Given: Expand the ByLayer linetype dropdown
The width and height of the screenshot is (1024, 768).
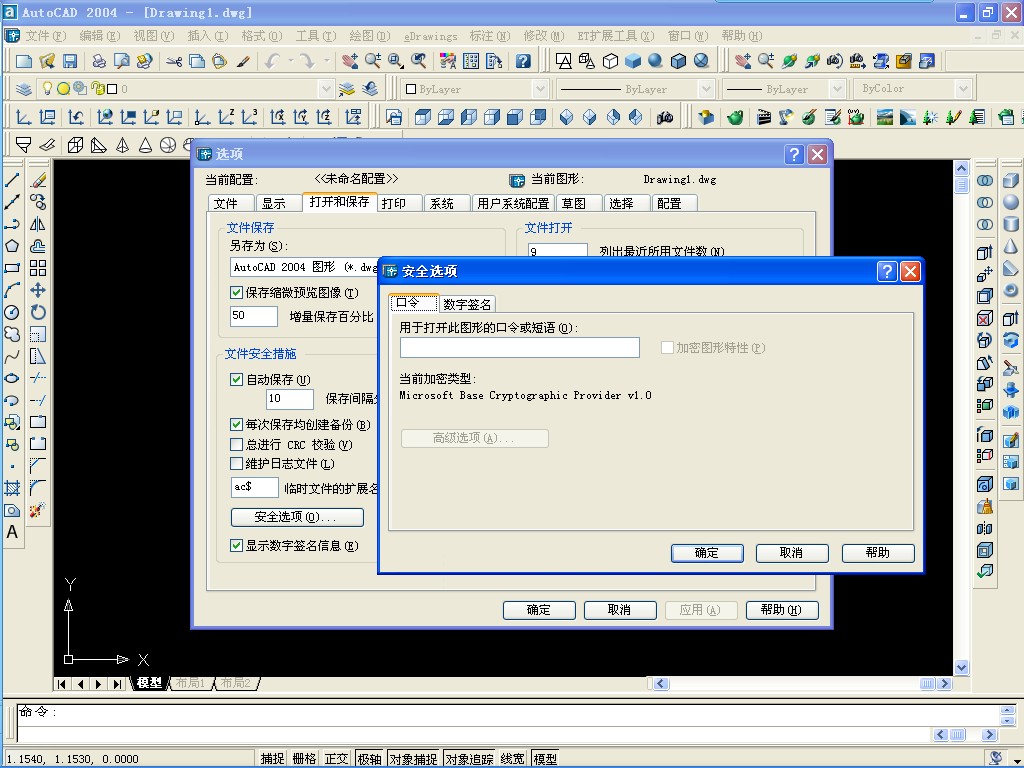Looking at the screenshot, I should coord(705,89).
